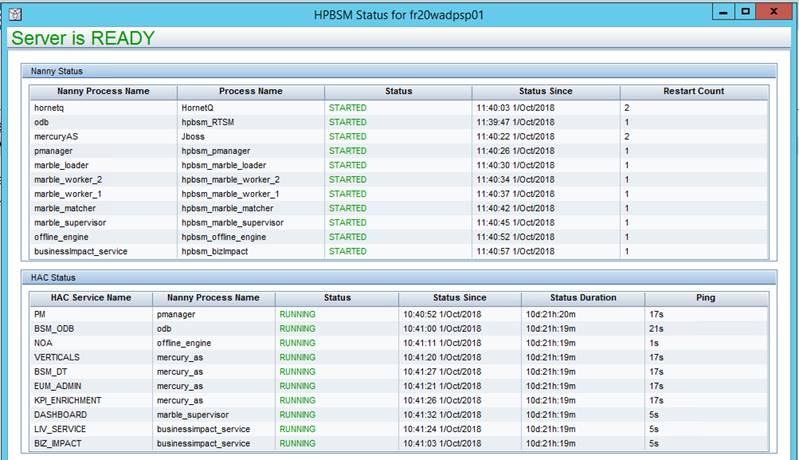Click the Status column header in HAC Status
The height and width of the screenshot is (460, 799).
point(337,297)
